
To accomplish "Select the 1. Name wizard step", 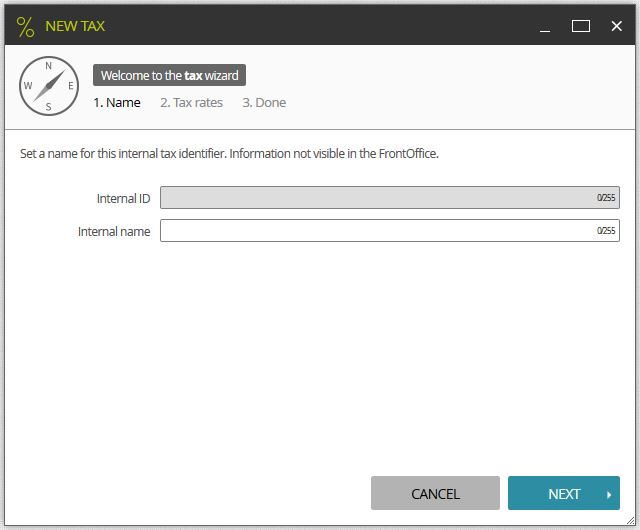I will 117,102.
